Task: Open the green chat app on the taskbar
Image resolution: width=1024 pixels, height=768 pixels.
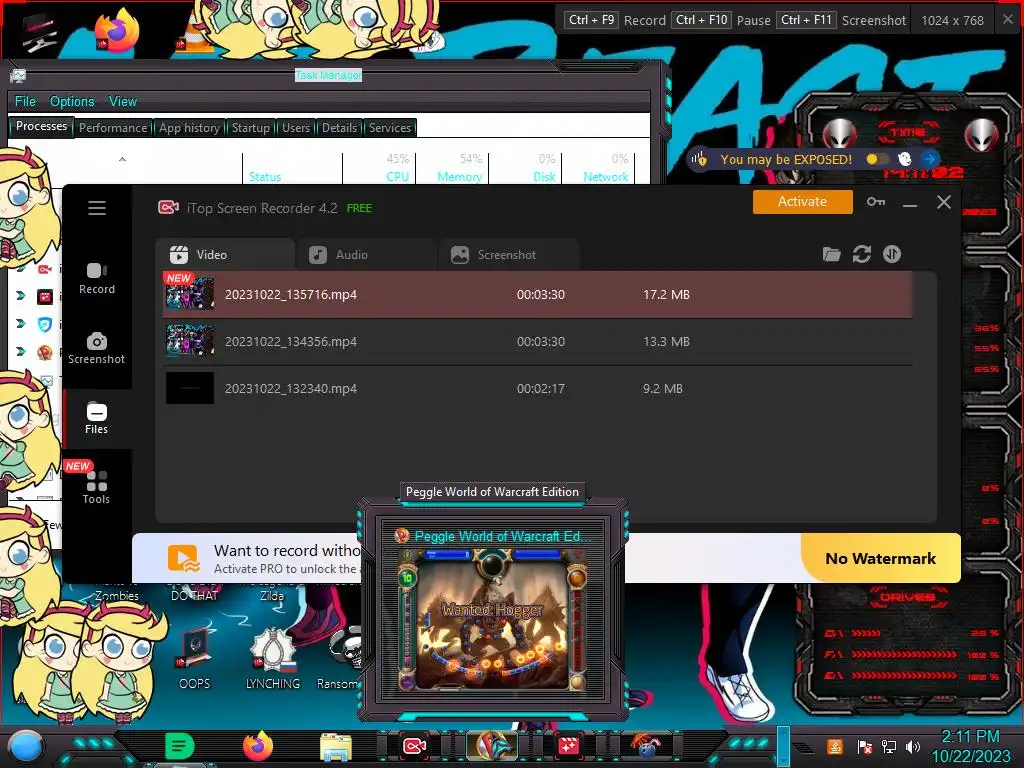Action: click(x=180, y=746)
